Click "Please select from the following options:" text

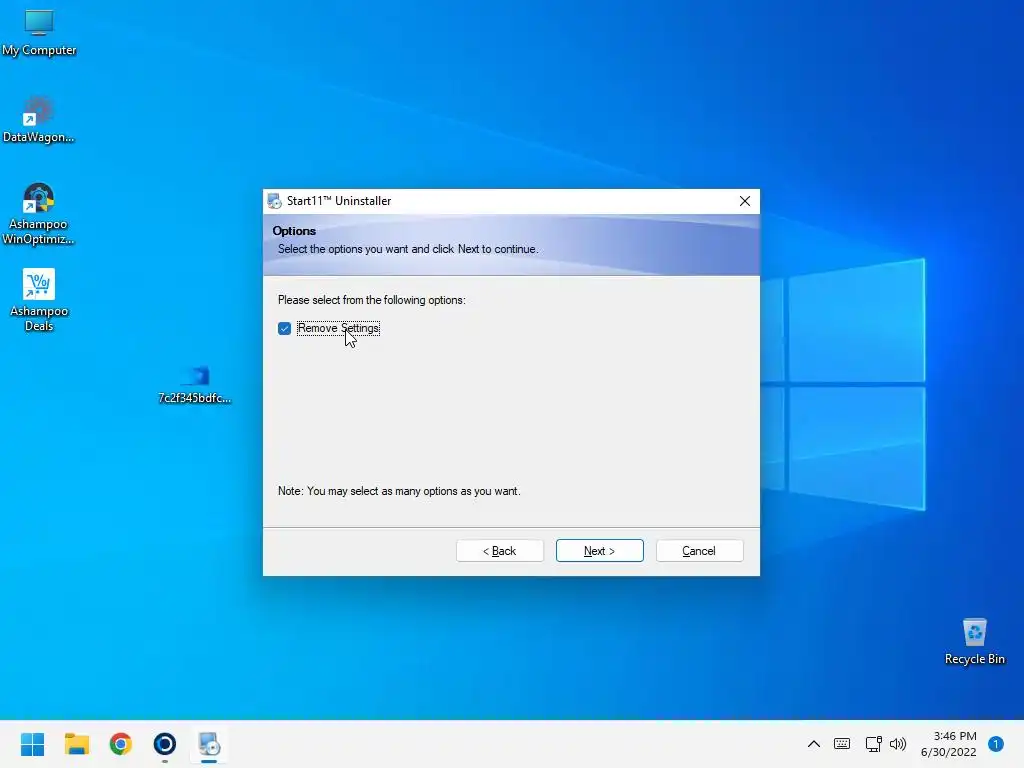(x=372, y=300)
